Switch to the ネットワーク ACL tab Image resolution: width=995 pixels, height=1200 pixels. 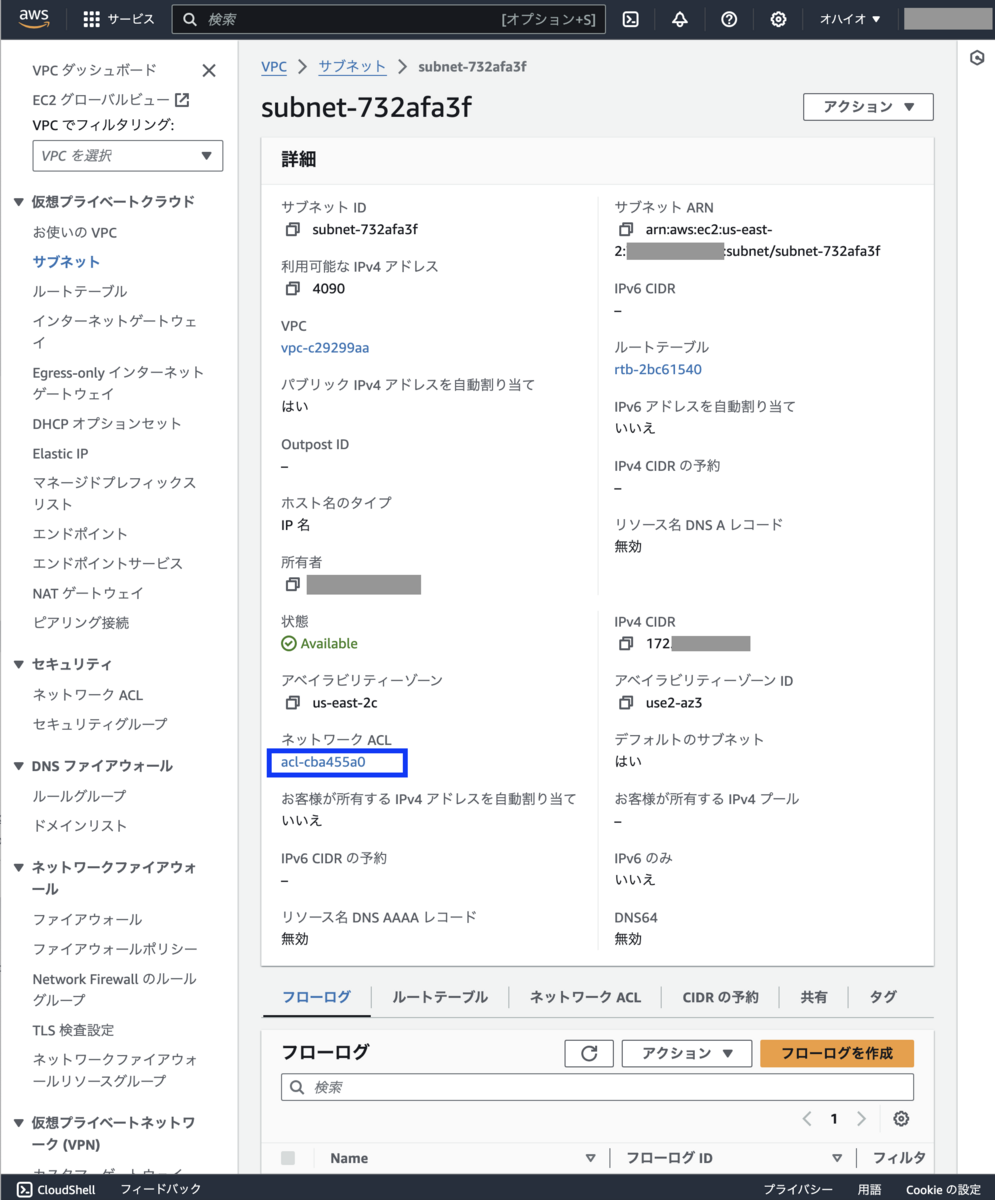(x=584, y=996)
